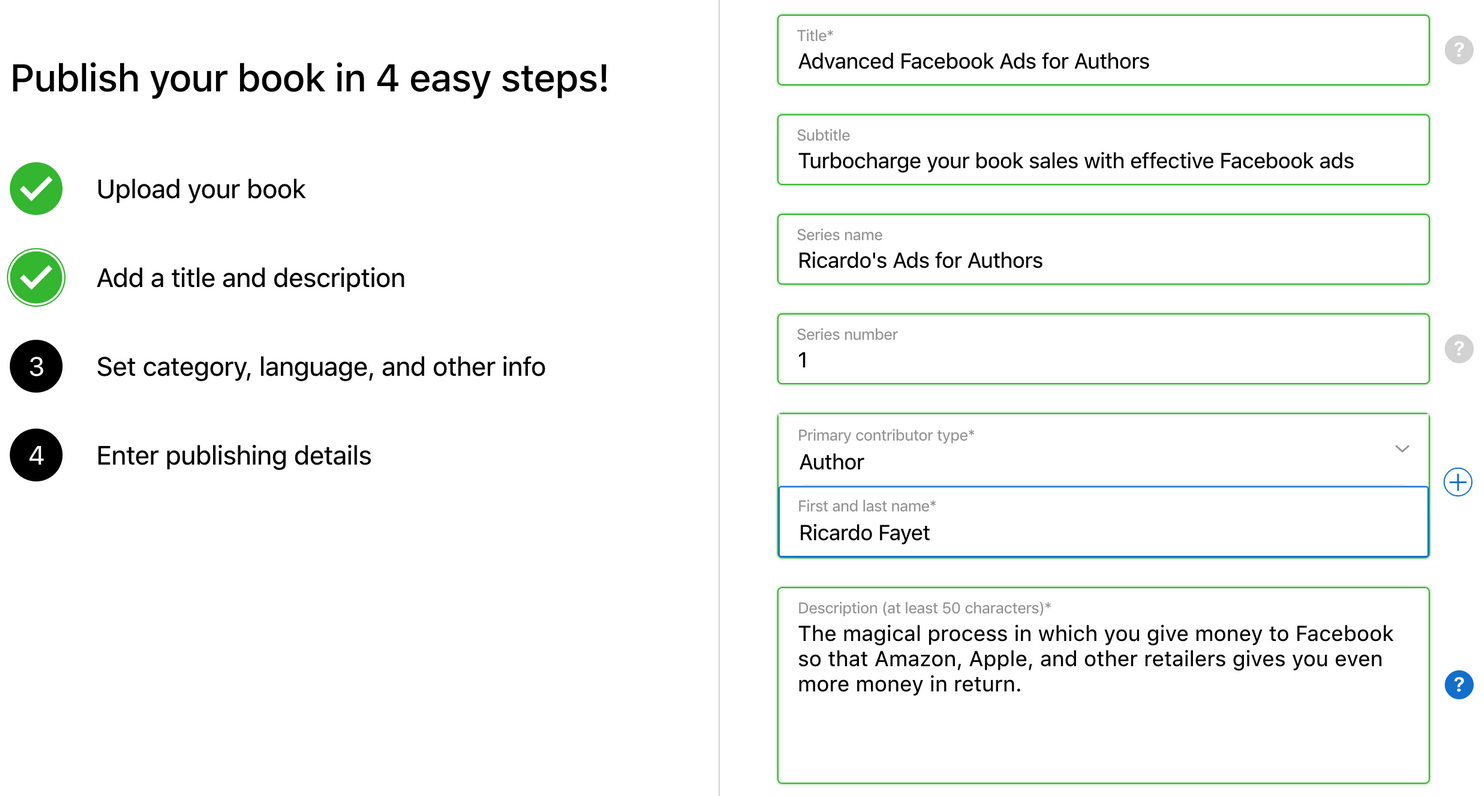
Task: Go to Add a title and description step
Action: tap(251, 278)
